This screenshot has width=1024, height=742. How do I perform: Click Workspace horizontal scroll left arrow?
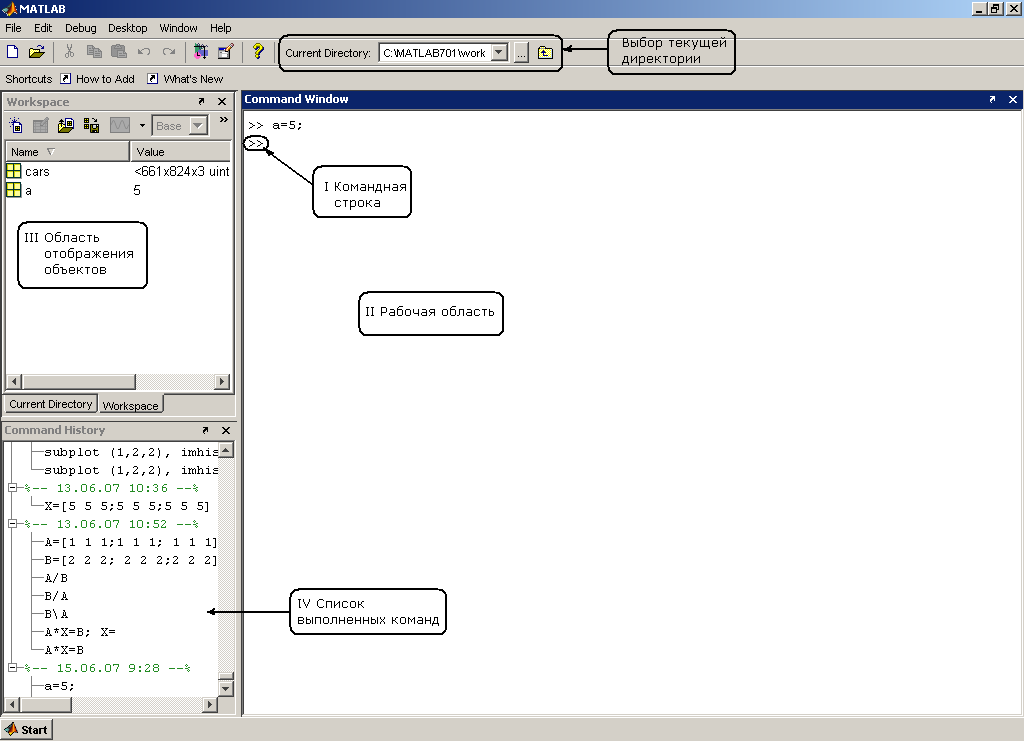[x=14, y=381]
